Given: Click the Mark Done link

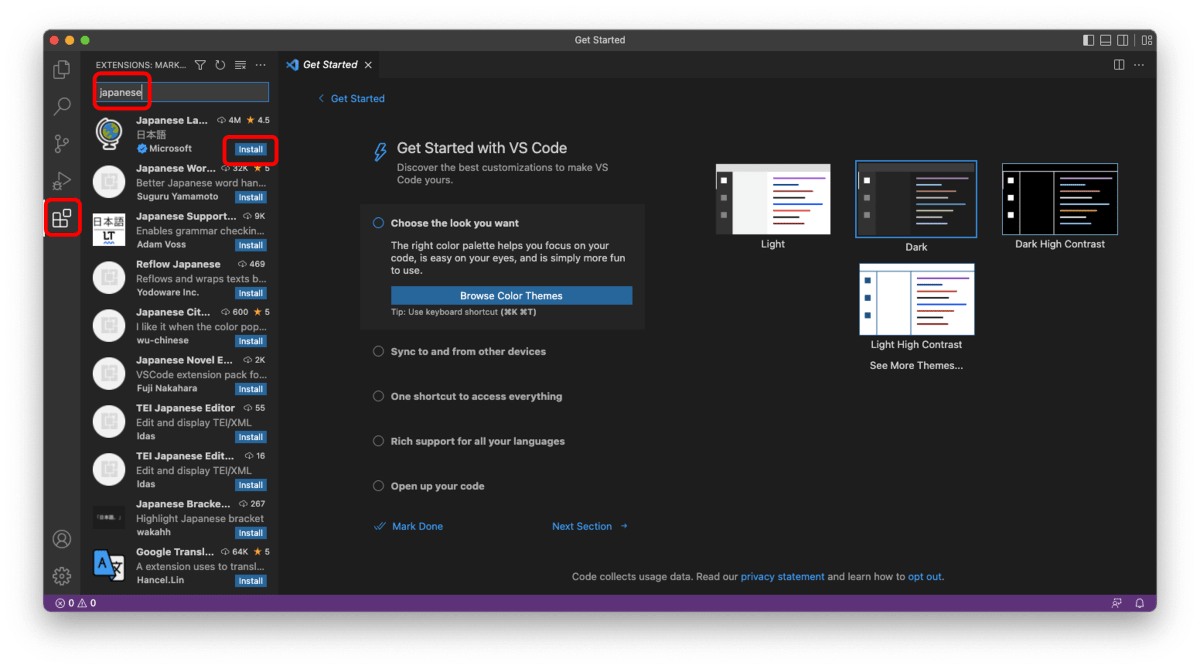Looking at the screenshot, I should (x=408, y=526).
